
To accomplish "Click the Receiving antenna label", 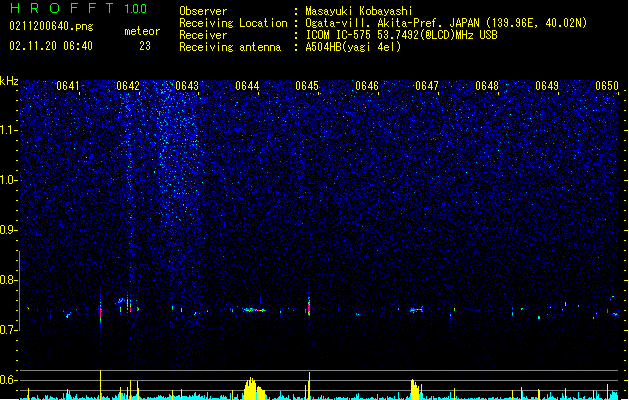I will (230, 47).
